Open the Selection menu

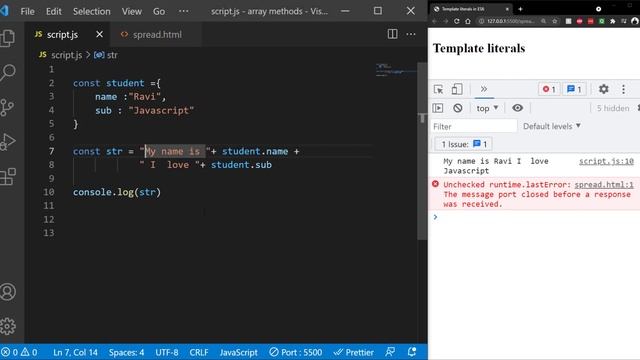click(91, 11)
